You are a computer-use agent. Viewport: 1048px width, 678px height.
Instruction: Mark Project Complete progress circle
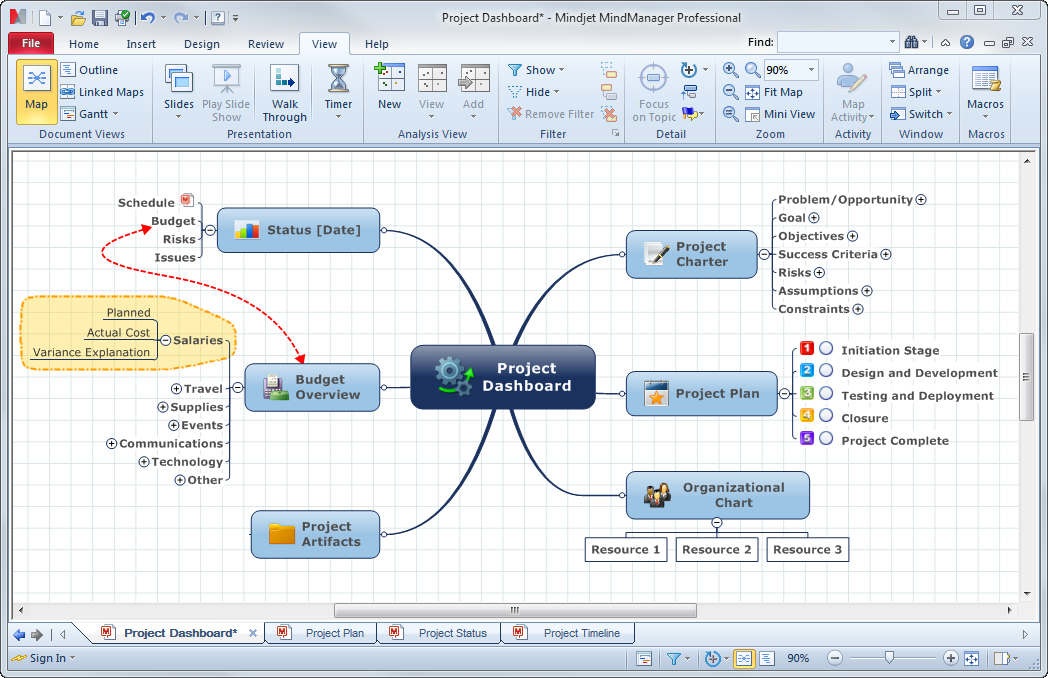(x=826, y=438)
